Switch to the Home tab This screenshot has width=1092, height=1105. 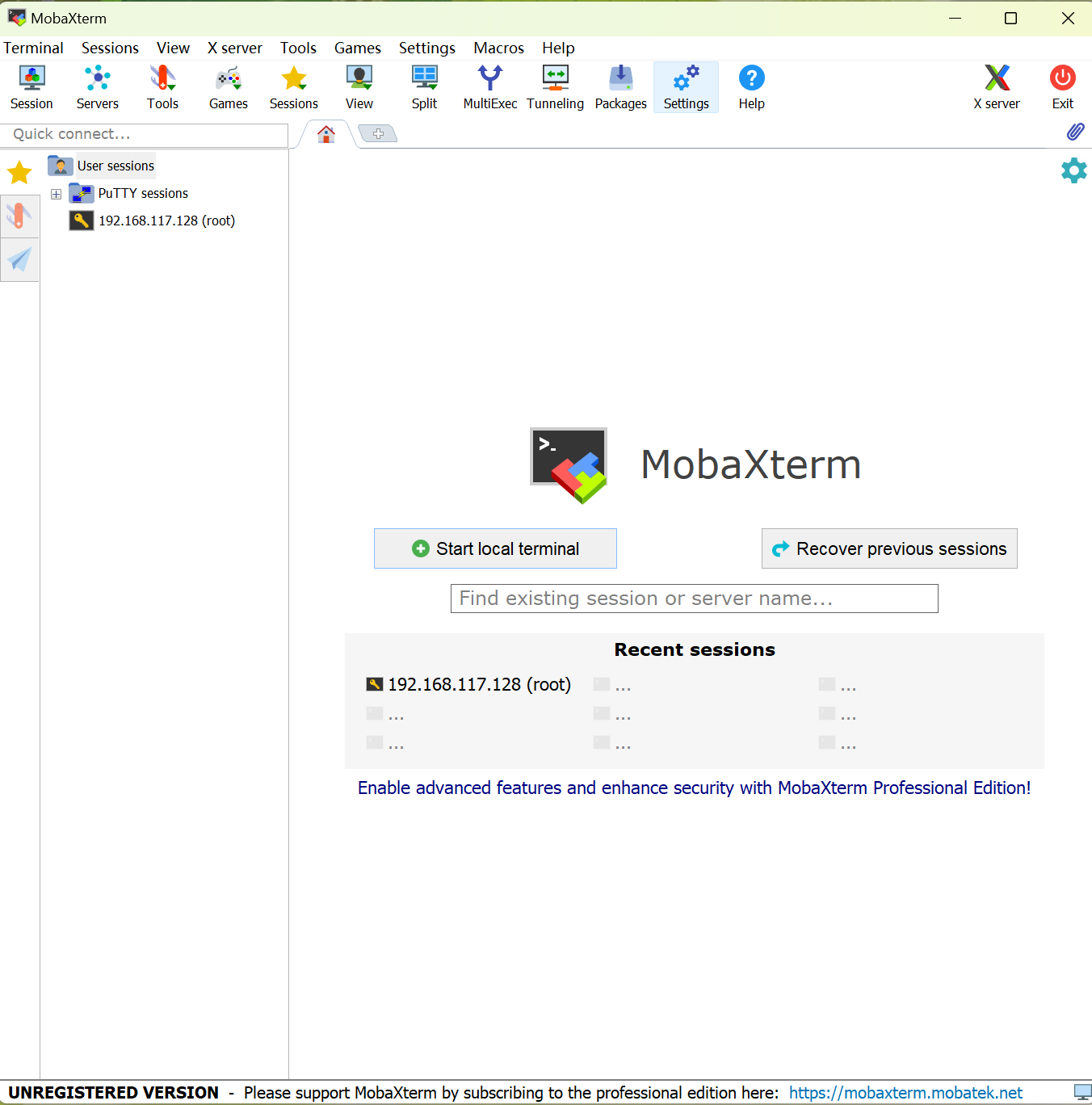(x=326, y=134)
